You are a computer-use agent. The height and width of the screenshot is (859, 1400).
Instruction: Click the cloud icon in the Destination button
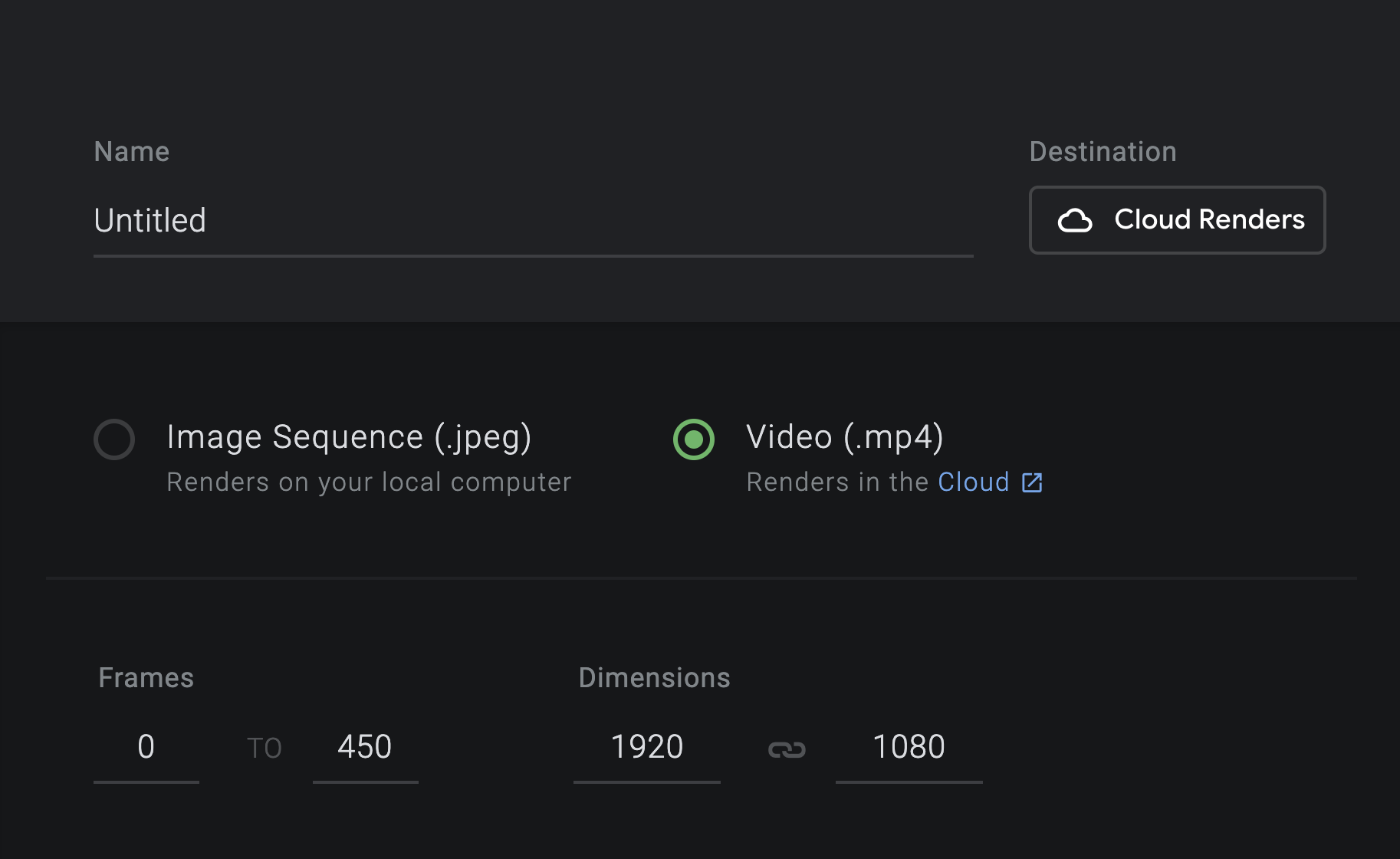click(1075, 221)
